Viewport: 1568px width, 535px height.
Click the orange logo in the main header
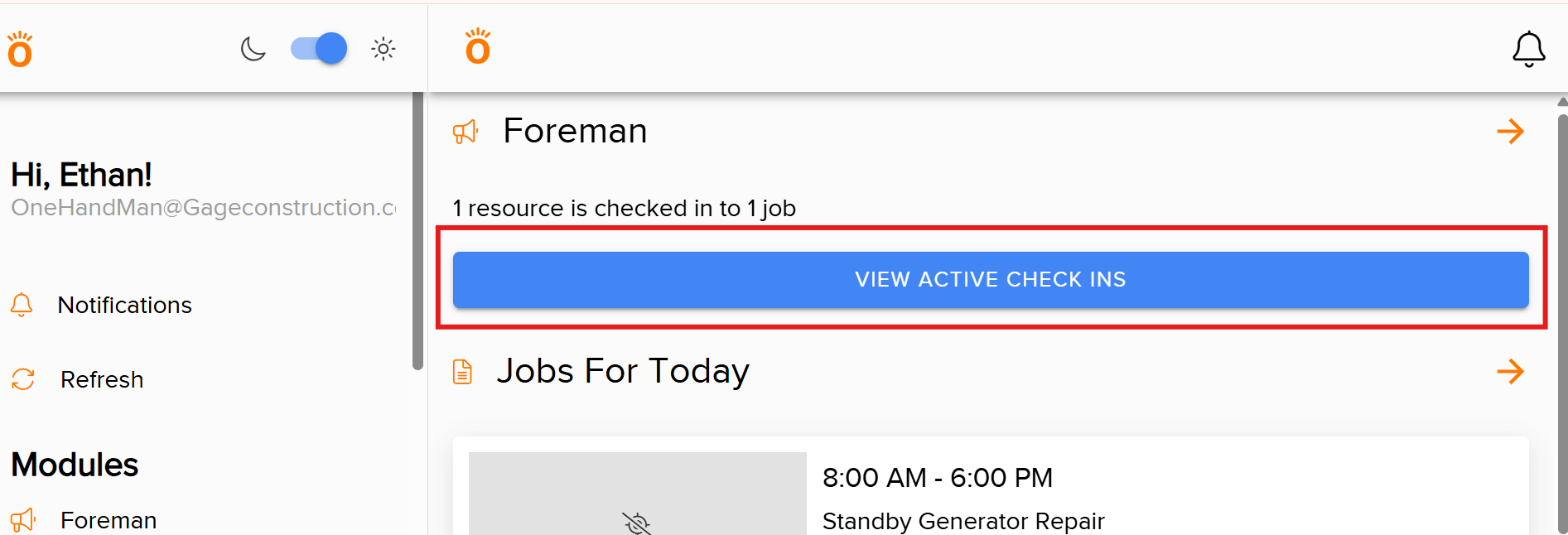pyautogui.click(x=478, y=46)
